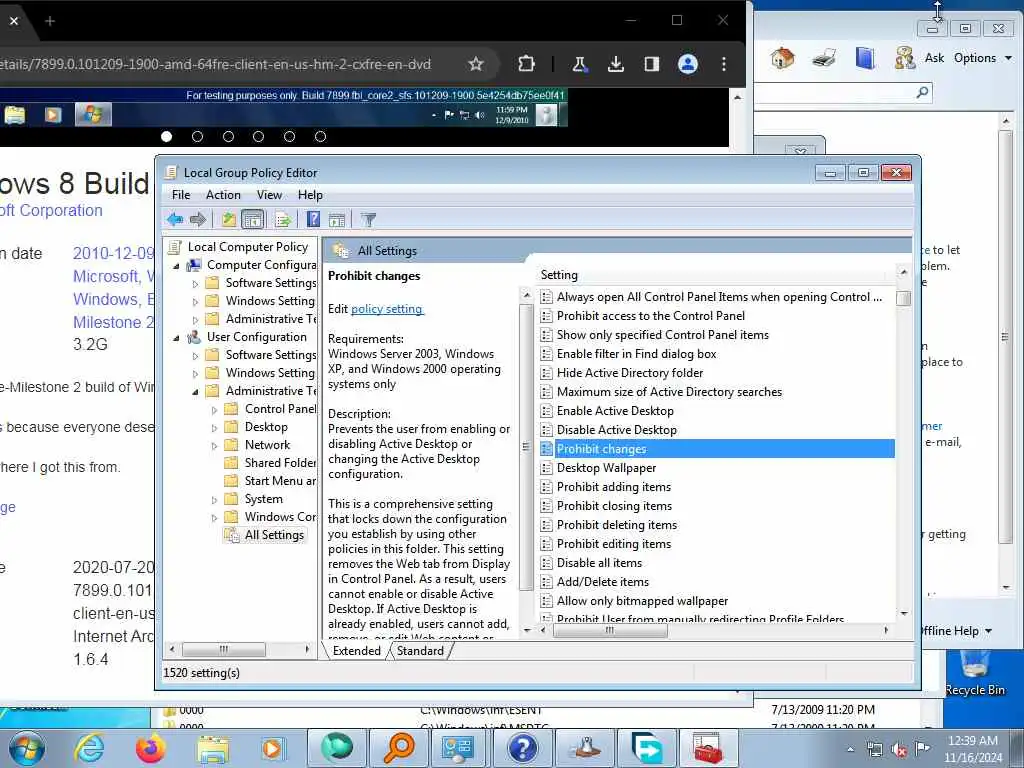Bookmark this page with Chrome star icon
1024x768 pixels.
click(x=476, y=64)
